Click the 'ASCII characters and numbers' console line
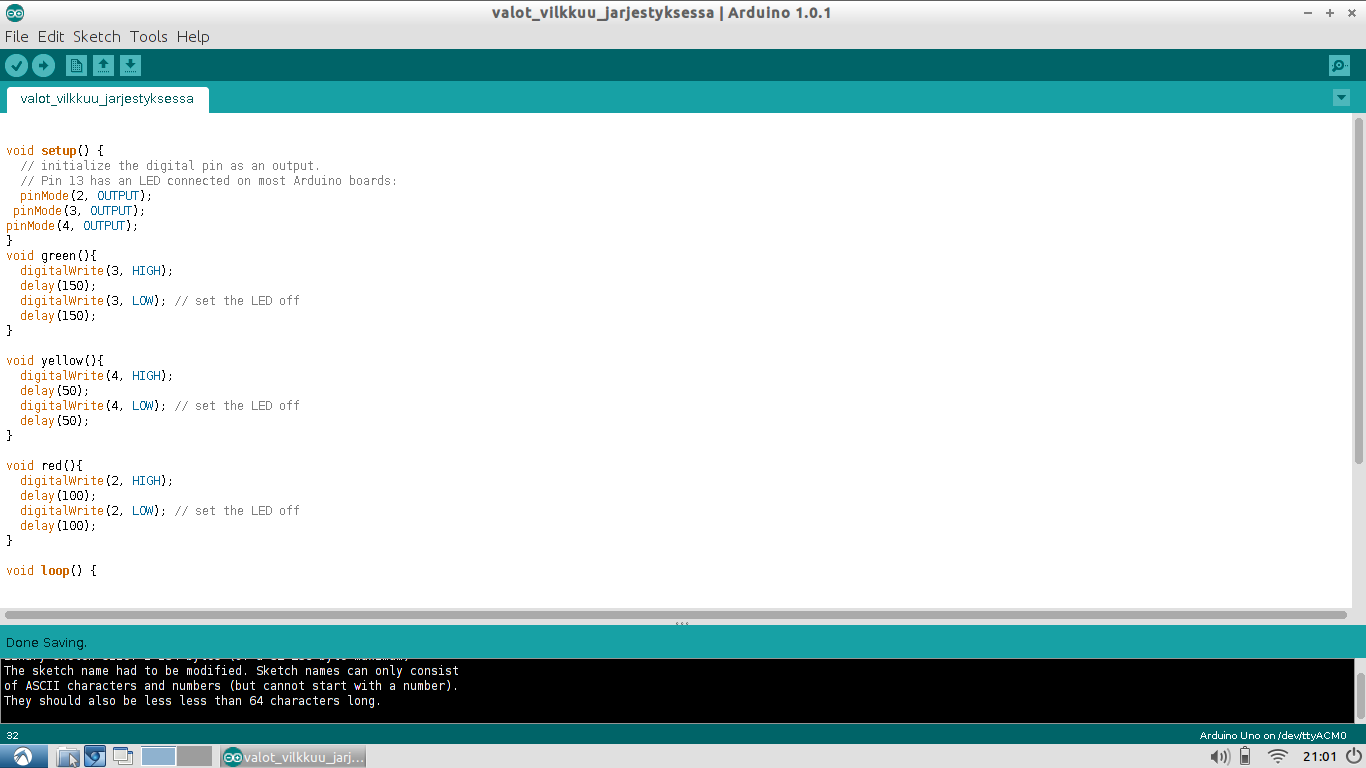 pyautogui.click(x=231, y=686)
